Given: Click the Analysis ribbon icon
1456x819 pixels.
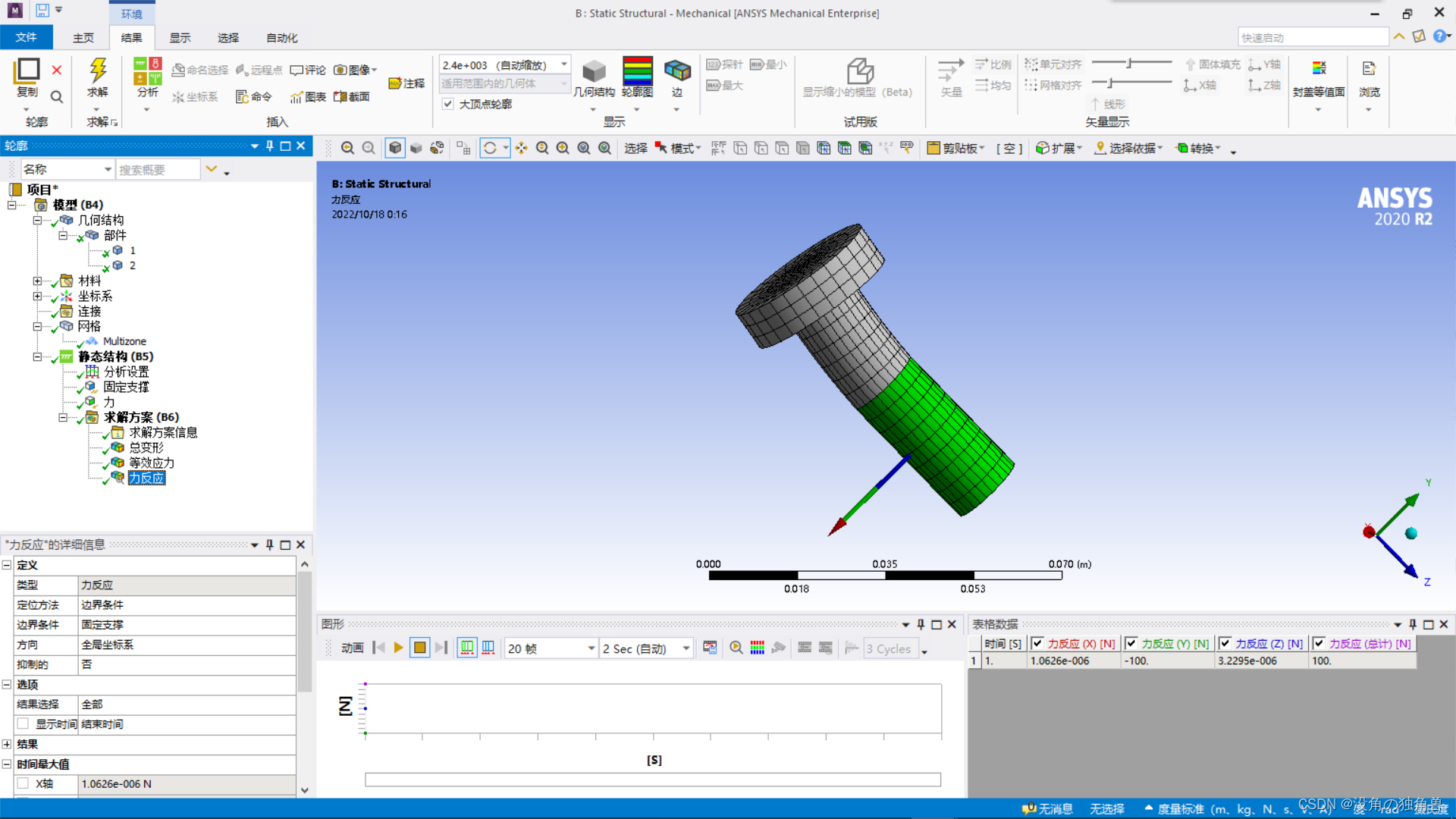Looking at the screenshot, I should click(x=147, y=72).
